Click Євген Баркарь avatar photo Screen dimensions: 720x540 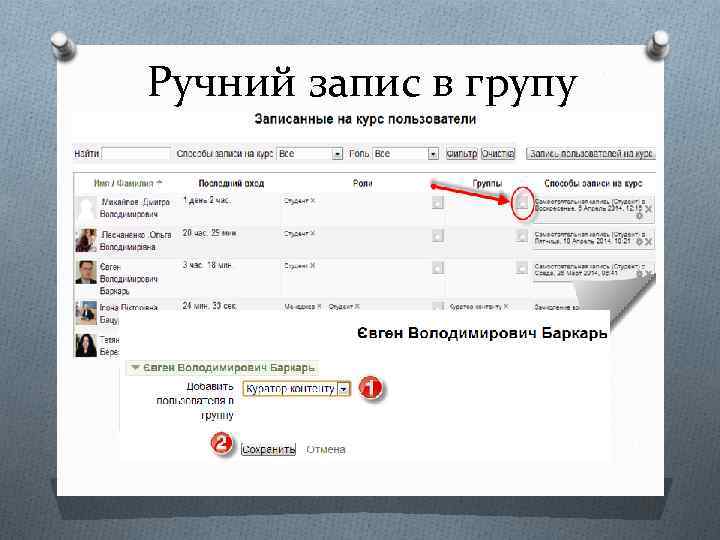(86, 272)
